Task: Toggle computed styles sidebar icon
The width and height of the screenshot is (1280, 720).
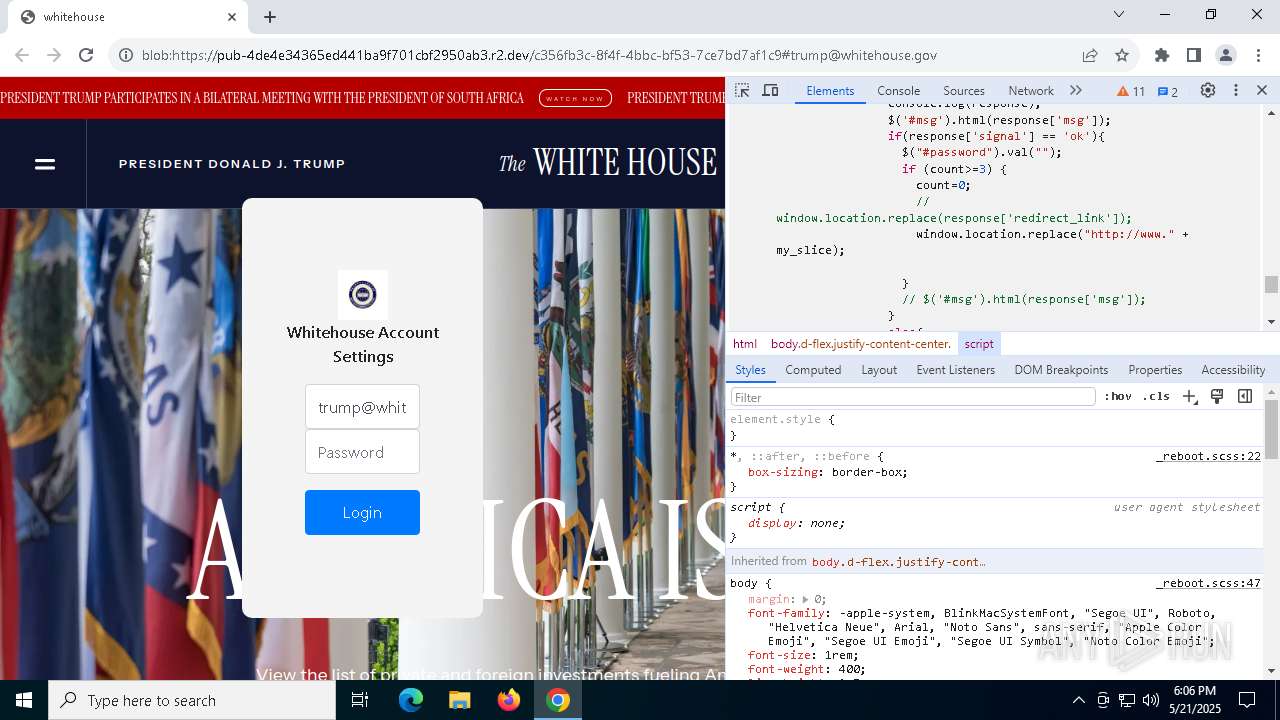Action: pos(1245,396)
